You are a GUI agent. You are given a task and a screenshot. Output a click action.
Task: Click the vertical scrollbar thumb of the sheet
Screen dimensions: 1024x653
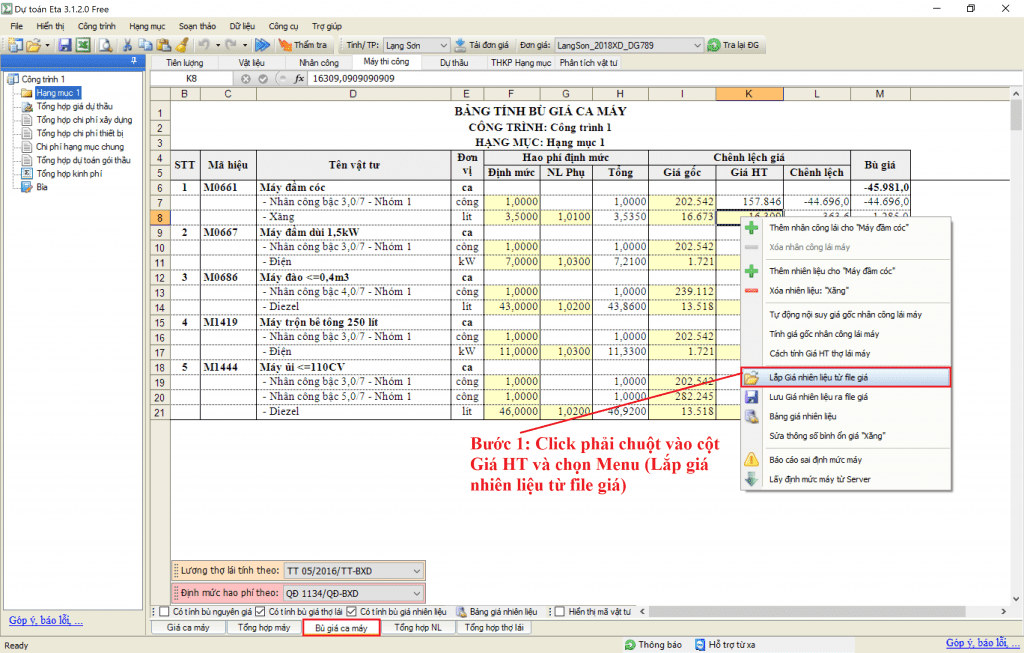pos(1016,116)
